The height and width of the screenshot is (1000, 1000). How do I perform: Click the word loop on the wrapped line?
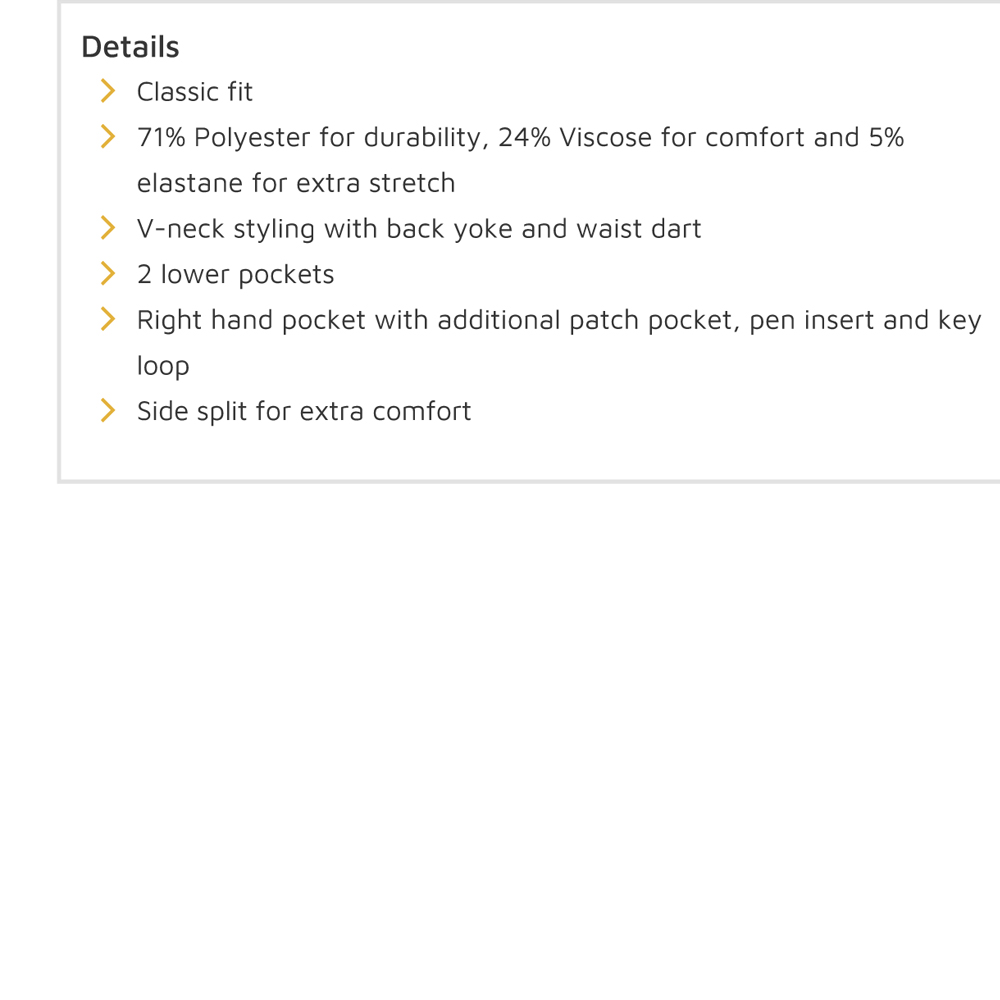163,366
